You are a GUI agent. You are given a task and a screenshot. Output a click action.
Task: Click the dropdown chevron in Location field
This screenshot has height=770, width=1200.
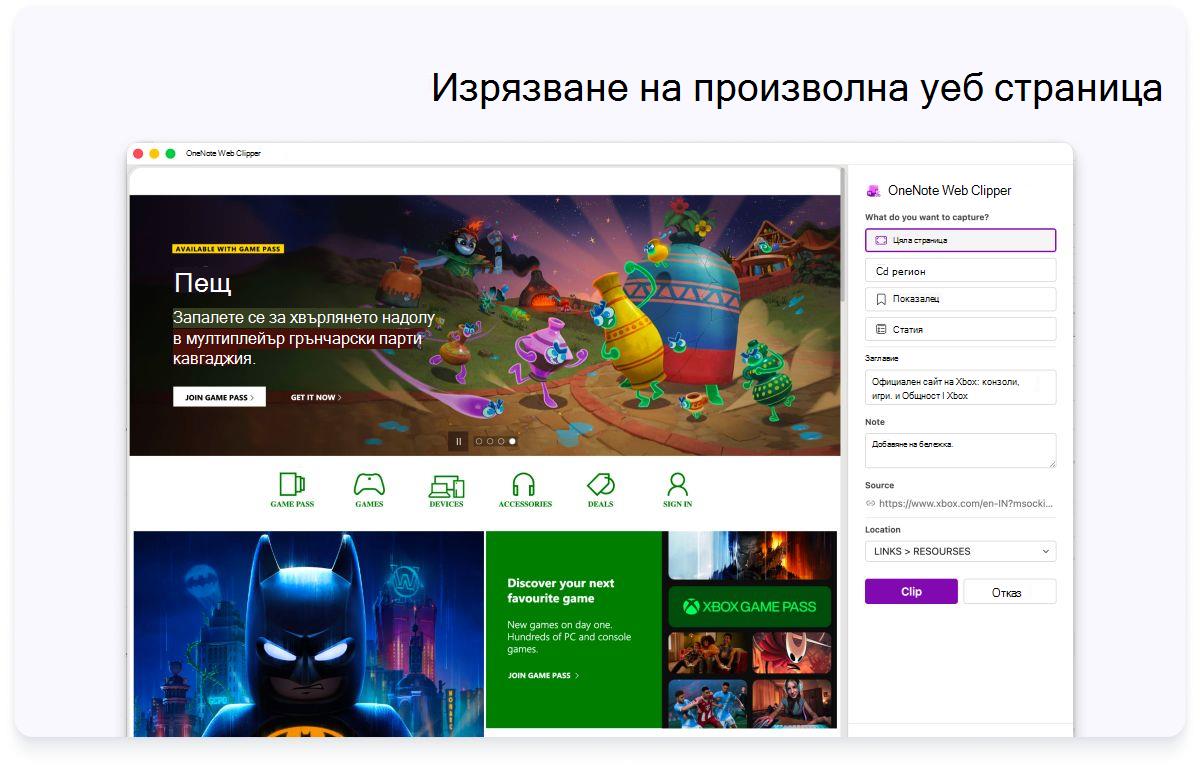pyautogui.click(x=1046, y=551)
